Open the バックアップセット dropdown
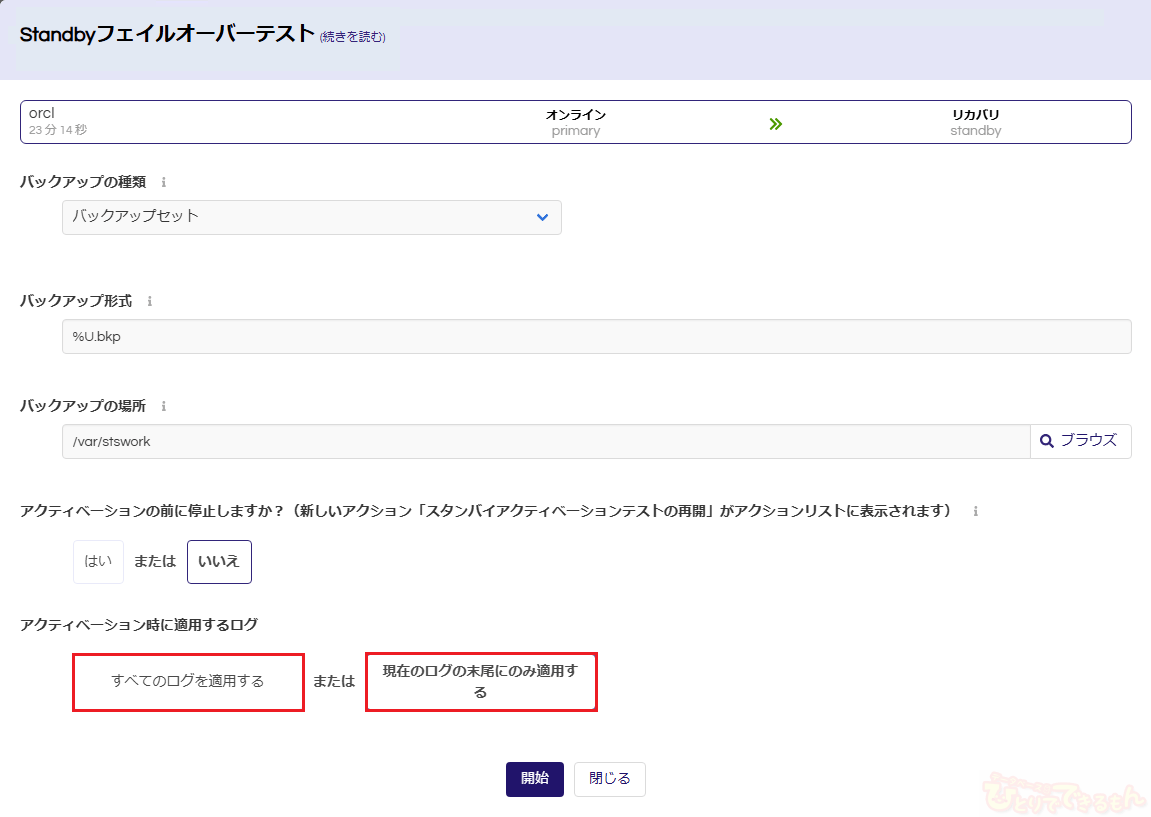 (x=311, y=217)
